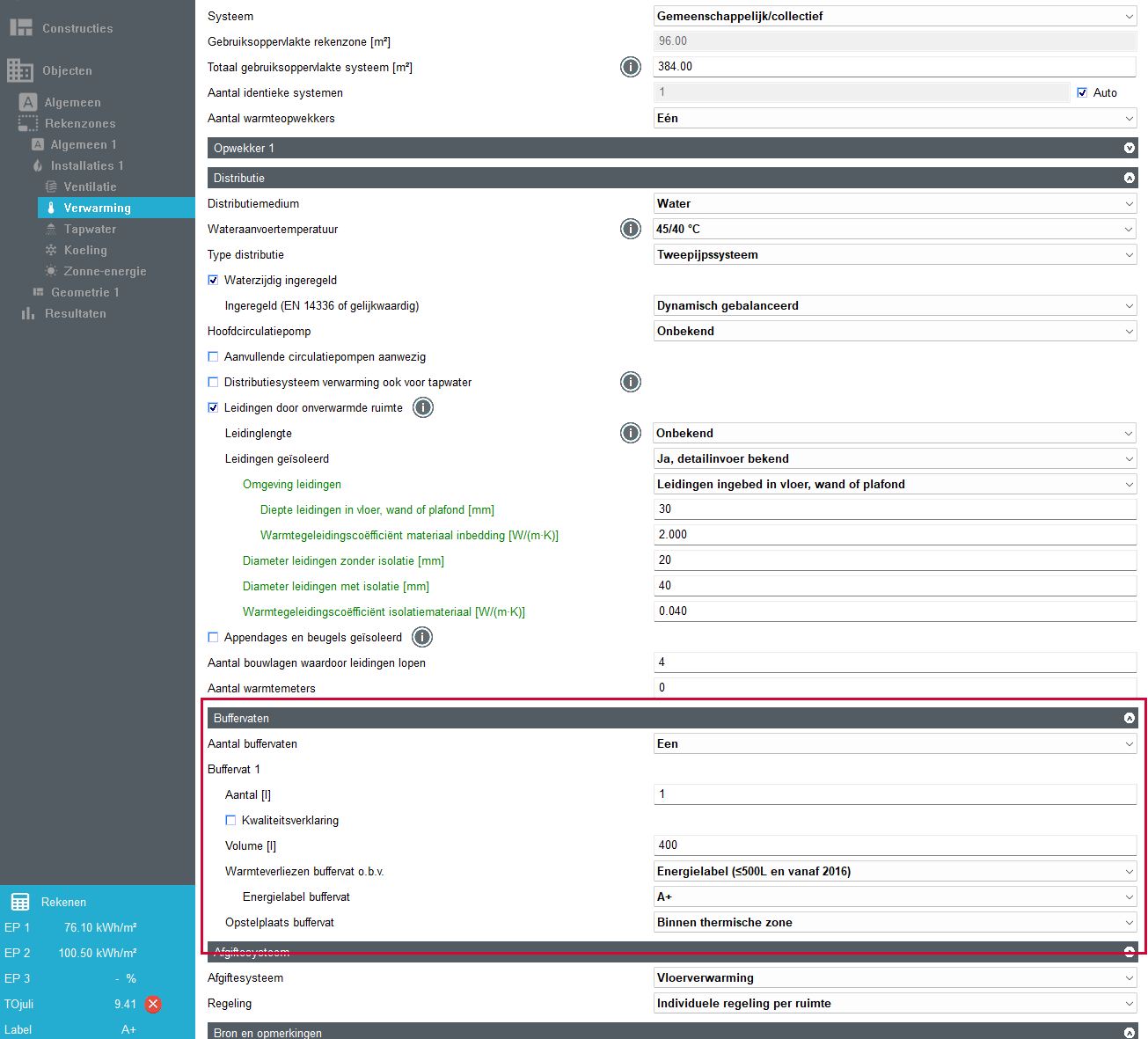Open the Distributiemedium dropdown
This screenshot has height=1039, width=1148.
tap(895, 203)
